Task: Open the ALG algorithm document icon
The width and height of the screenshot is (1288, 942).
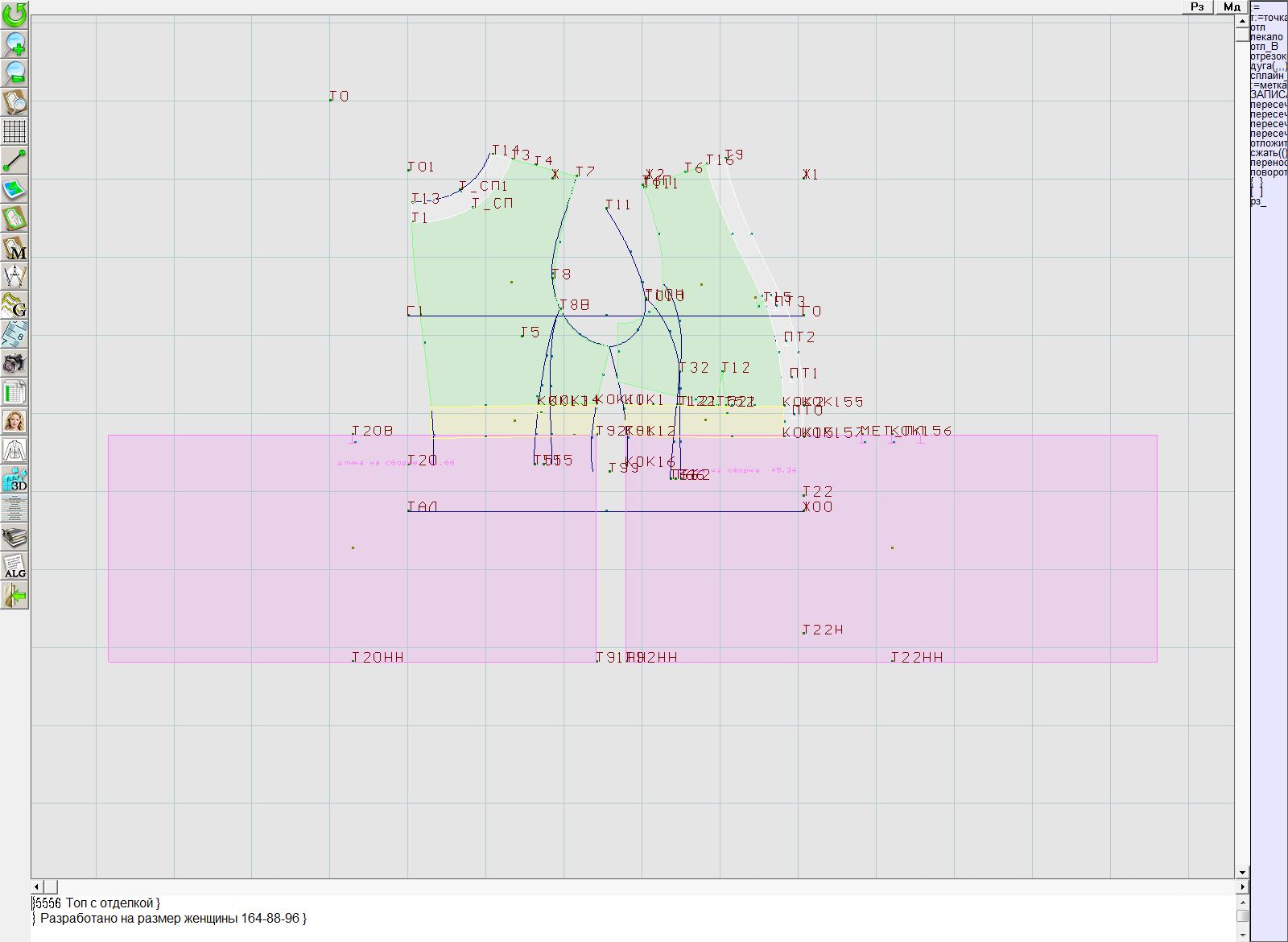Action: point(14,566)
